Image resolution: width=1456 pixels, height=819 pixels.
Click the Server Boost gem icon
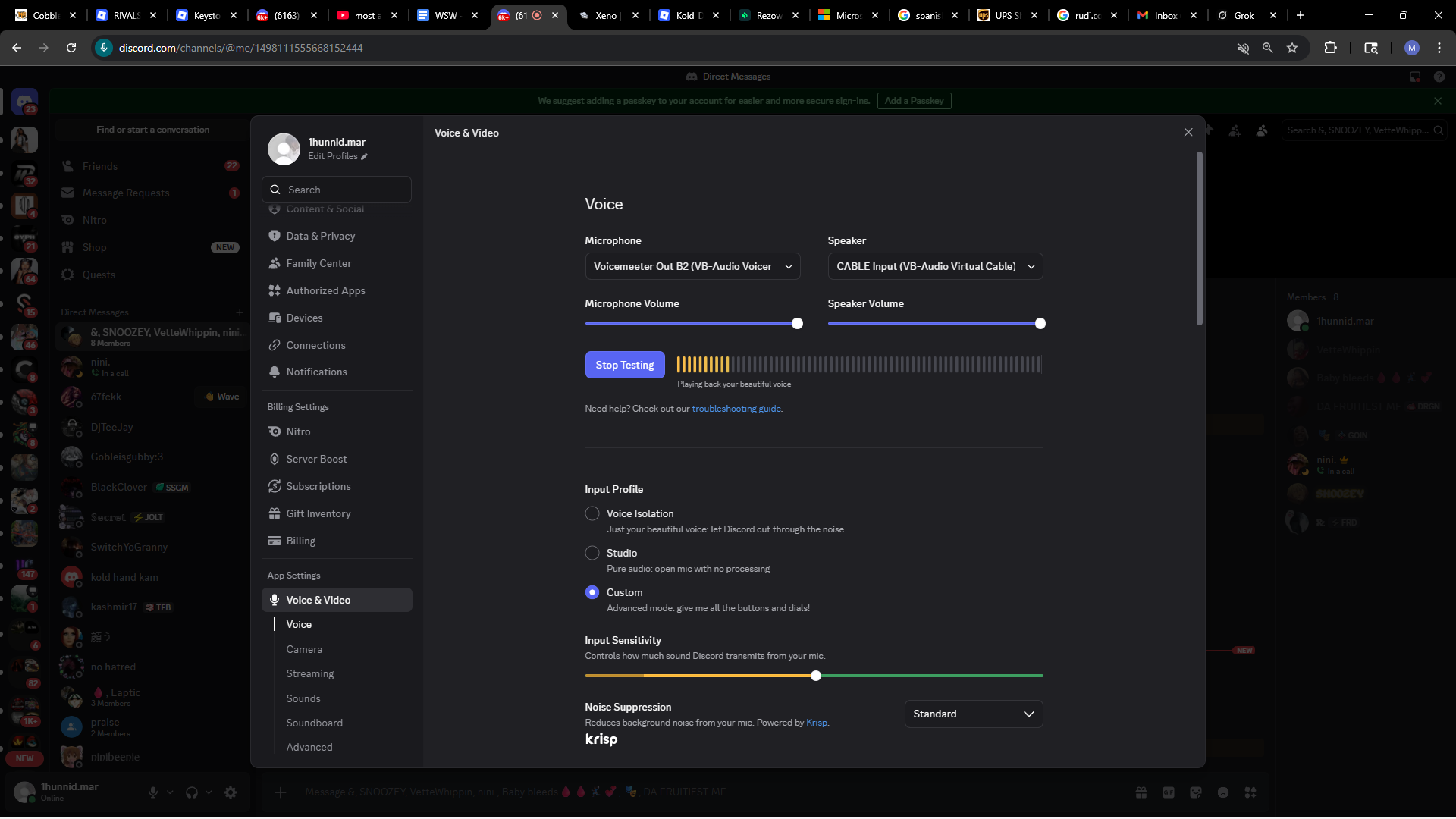click(275, 459)
